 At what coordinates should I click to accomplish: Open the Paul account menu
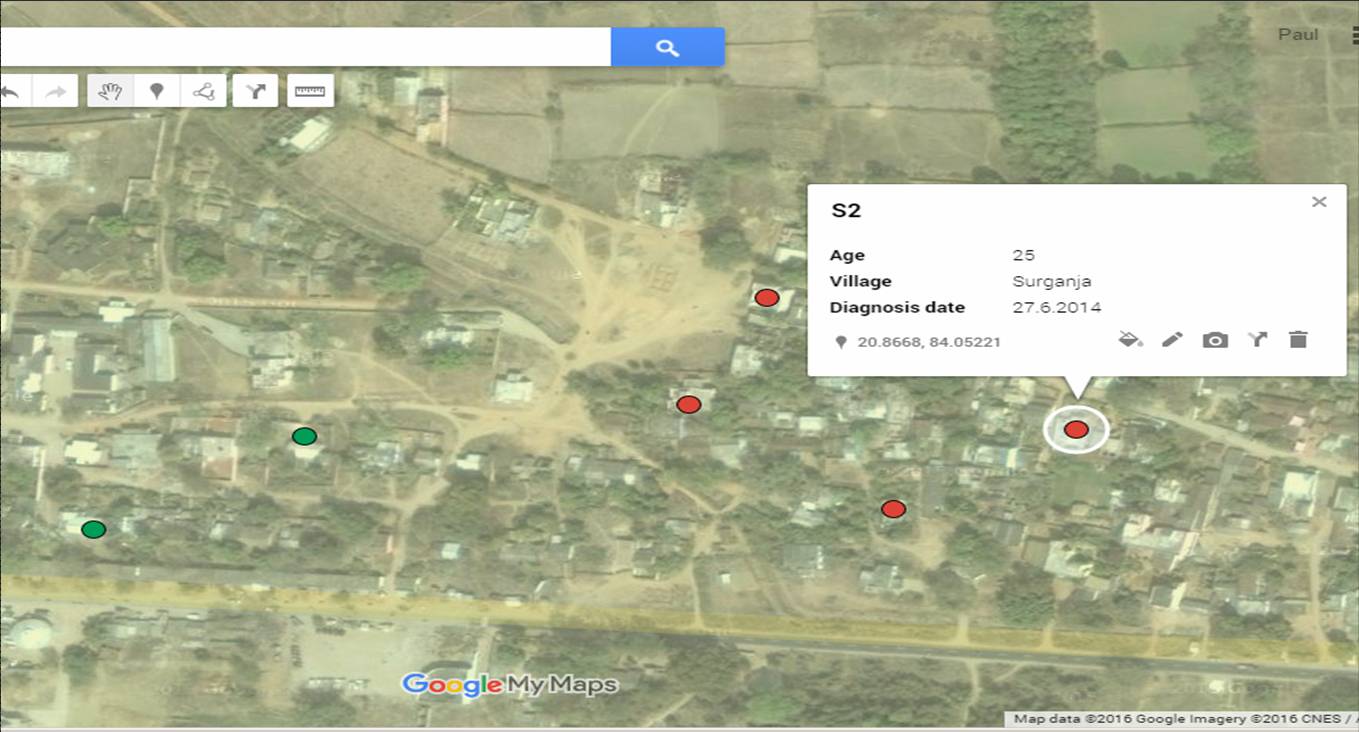coord(1297,33)
